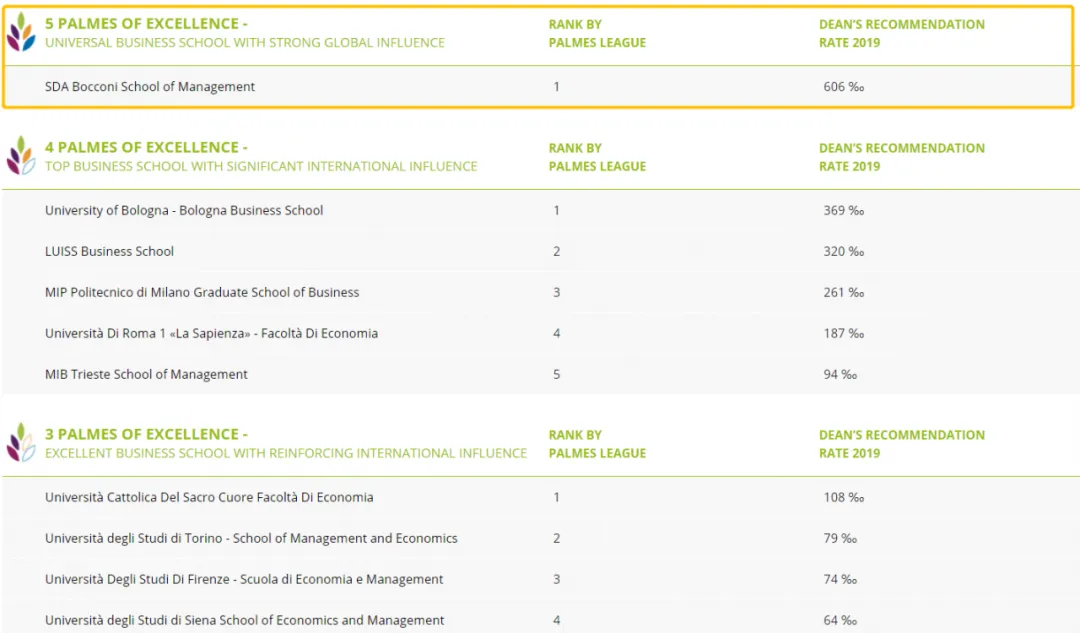Click rank 1 of SDA Bocconi

[x=557, y=87]
